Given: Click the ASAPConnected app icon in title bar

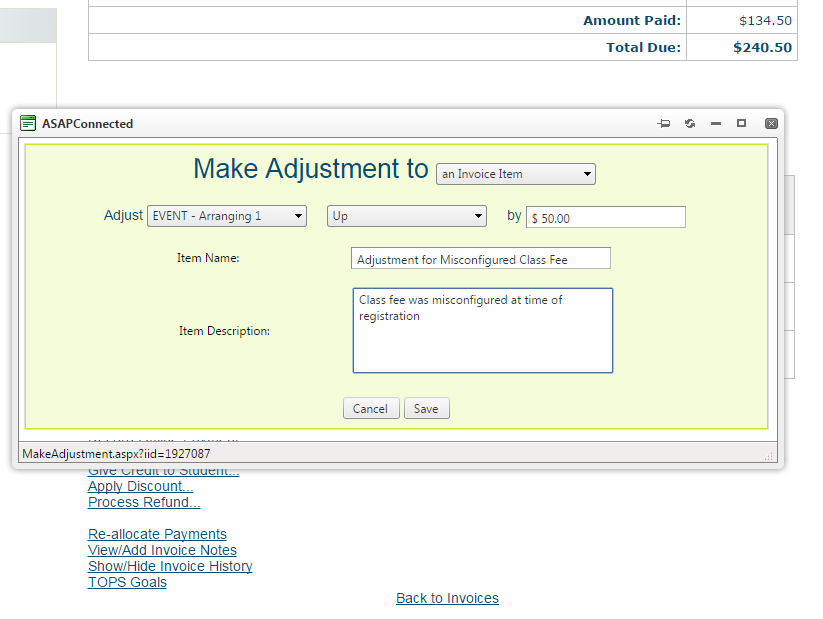Looking at the screenshot, I should pos(28,124).
